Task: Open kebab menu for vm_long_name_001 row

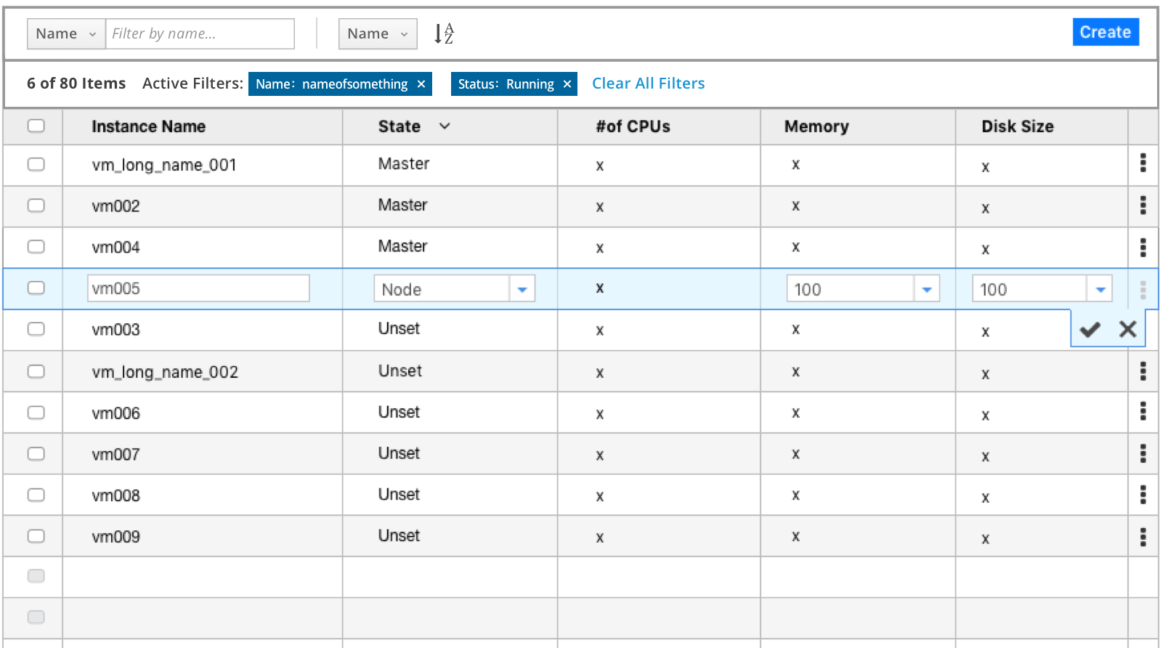Action: tap(1143, 164)
